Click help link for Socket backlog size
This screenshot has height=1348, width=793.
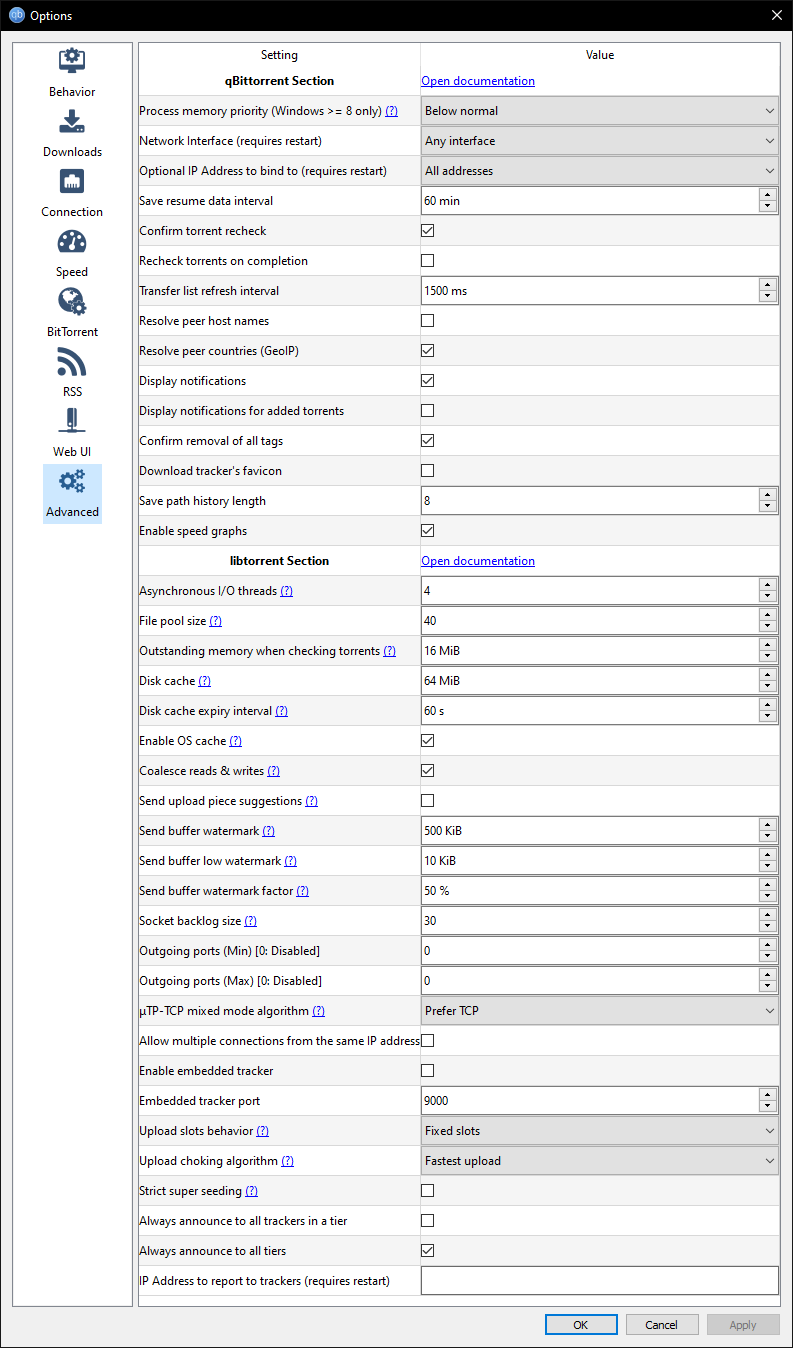[250, 921]
